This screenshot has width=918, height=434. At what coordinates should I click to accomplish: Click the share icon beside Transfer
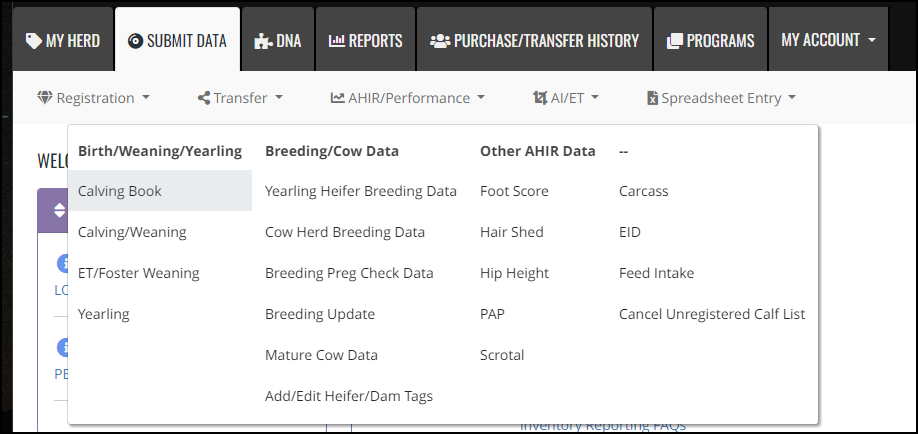tap(204, 98)
